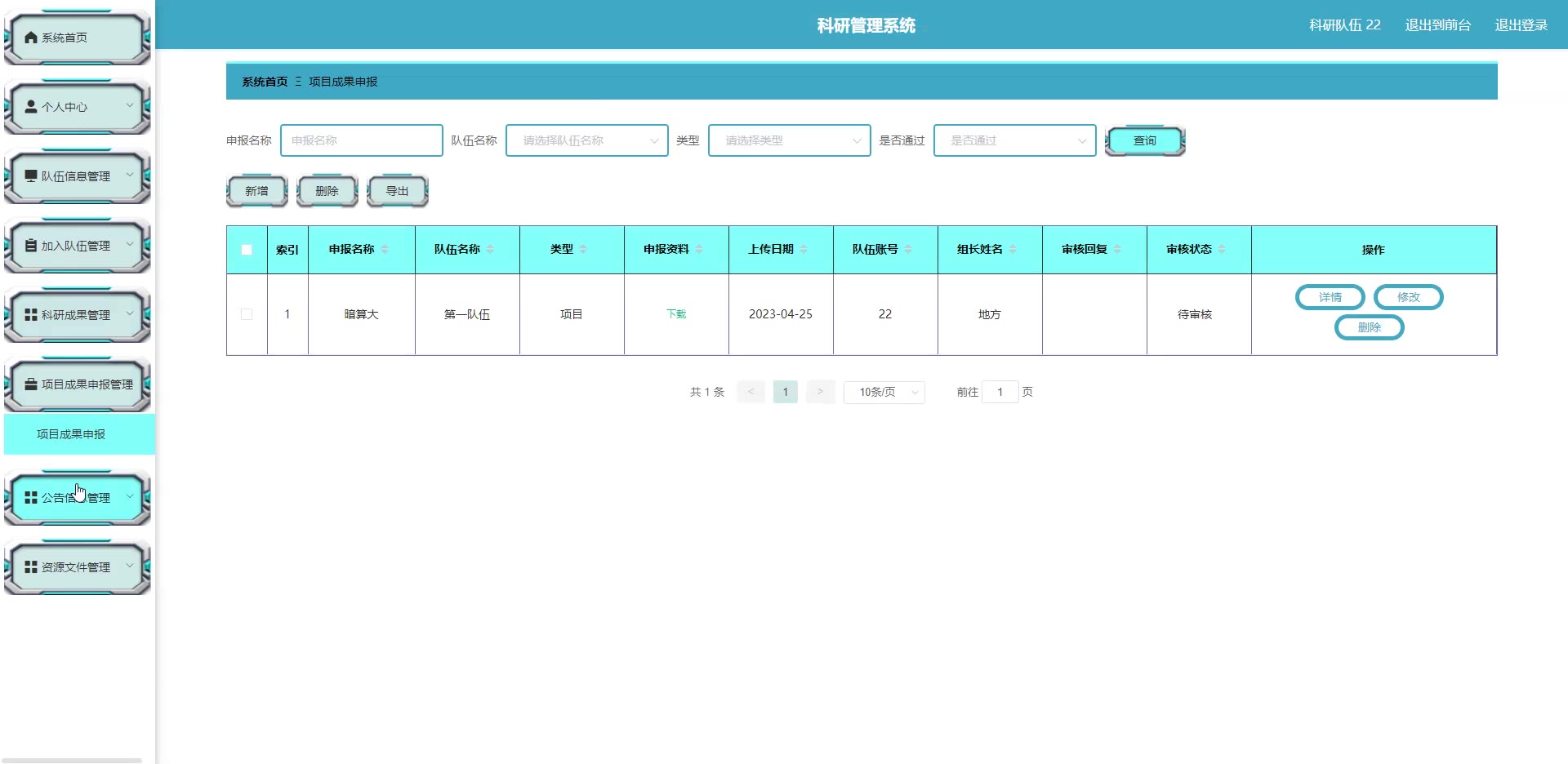Open the 是否通过 filter dropdown
1568x764 pixels.
tap(1015, 140)
